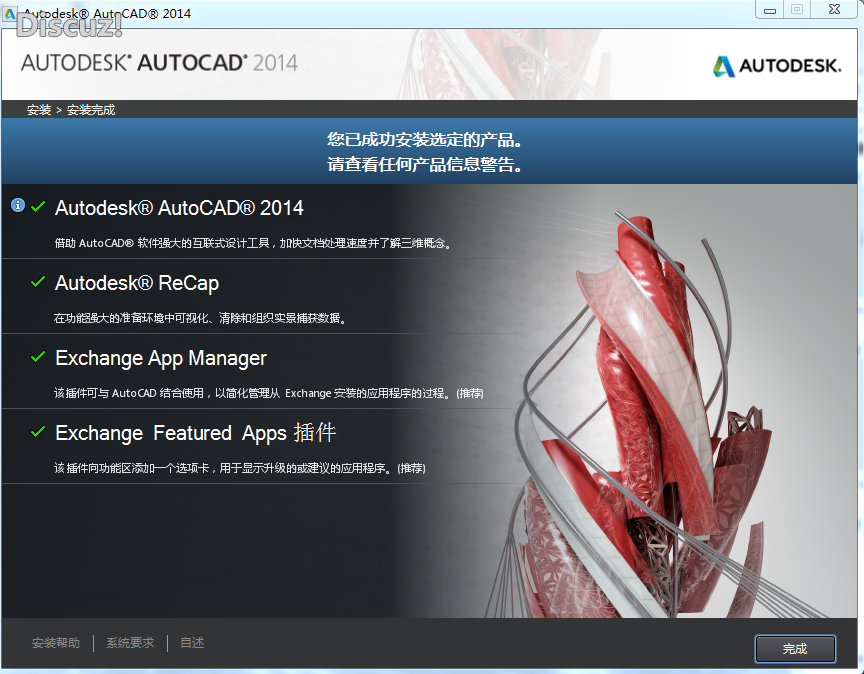The image size is (864, 674).
Task: Click the green checkmark next to Autodesk AutoCAD 2014
Action: coord(38,207)
